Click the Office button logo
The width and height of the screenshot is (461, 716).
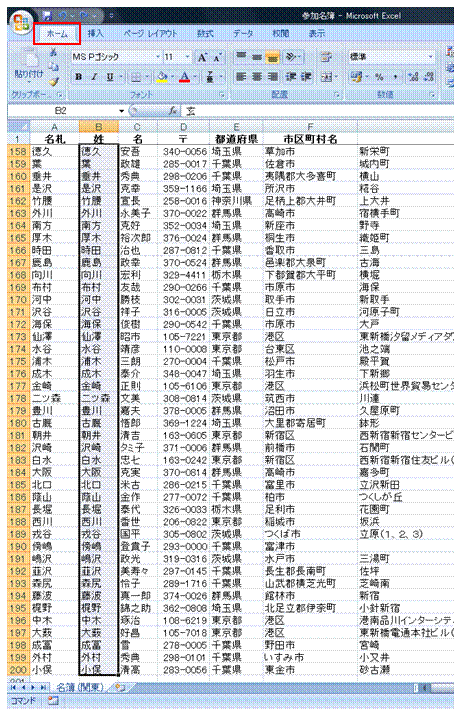point(20,23)
